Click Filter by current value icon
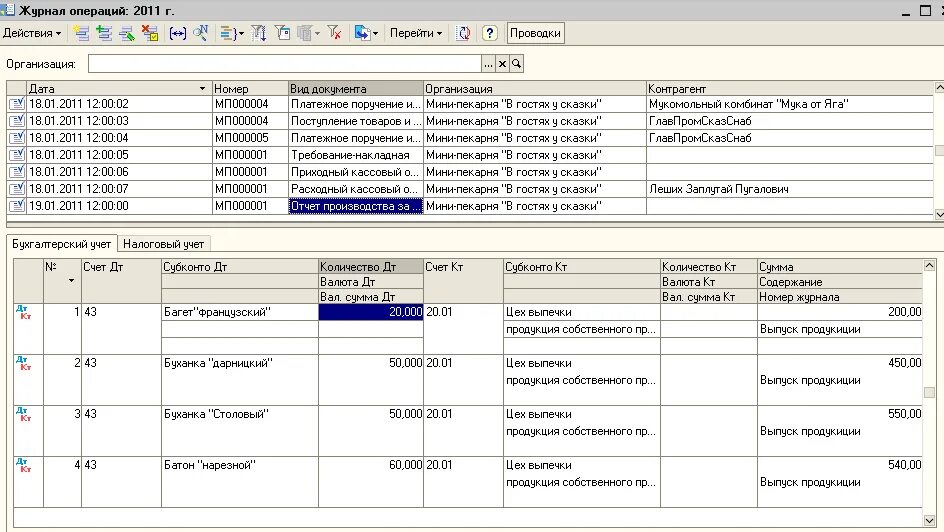The height and width of the screenshot is (532, 944). tap(282, 33)
